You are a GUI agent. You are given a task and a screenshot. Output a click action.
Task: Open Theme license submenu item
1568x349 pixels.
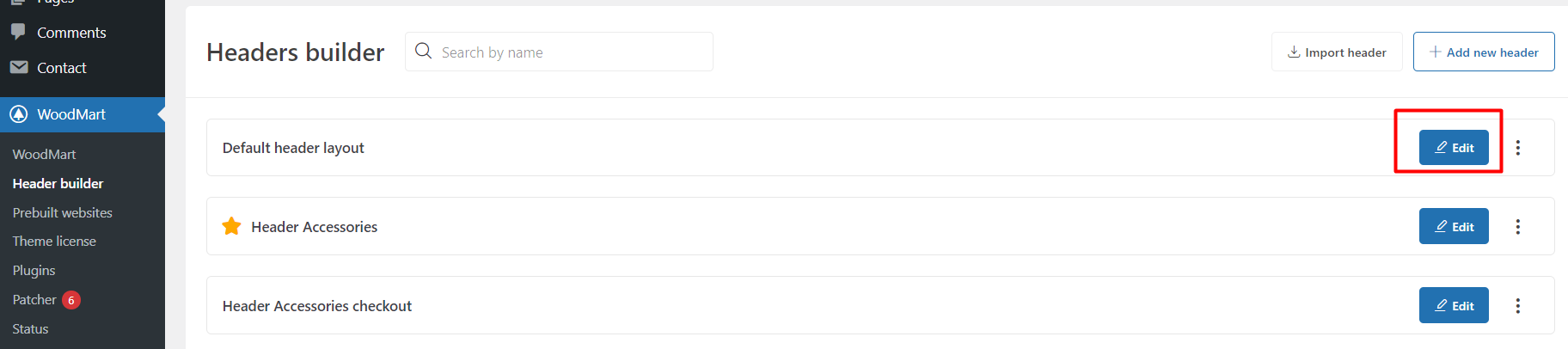click(x=54, y=242)
